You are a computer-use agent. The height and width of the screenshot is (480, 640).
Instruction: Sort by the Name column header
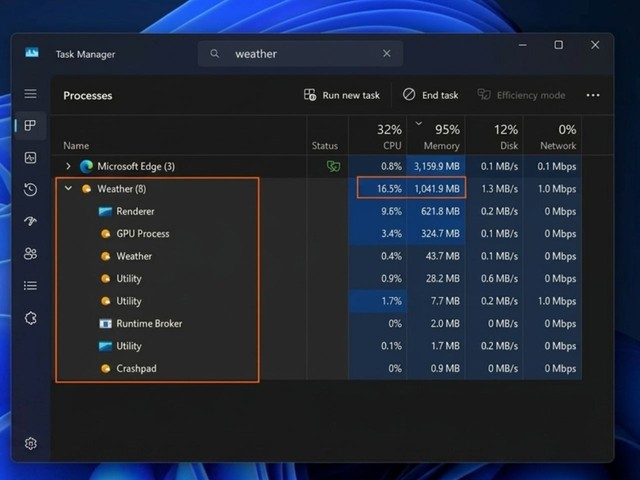76,146
